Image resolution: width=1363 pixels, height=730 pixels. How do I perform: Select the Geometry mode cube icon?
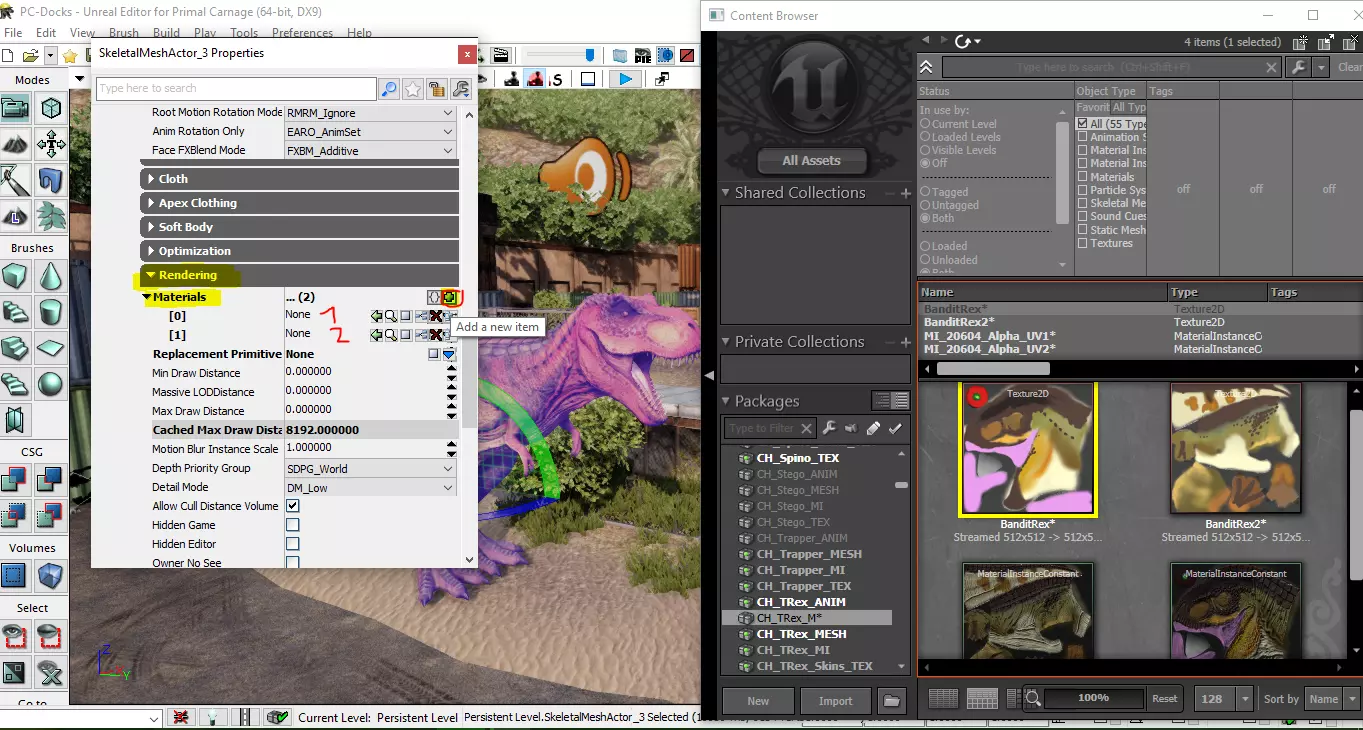click(50, 108)
